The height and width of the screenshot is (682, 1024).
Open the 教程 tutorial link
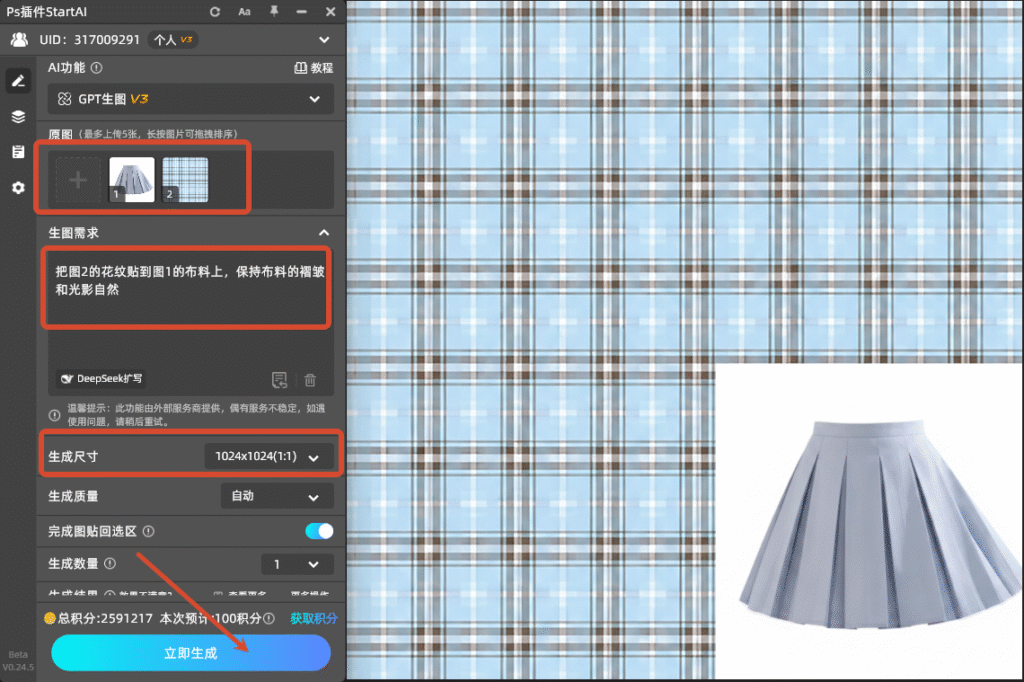point(313,68)
